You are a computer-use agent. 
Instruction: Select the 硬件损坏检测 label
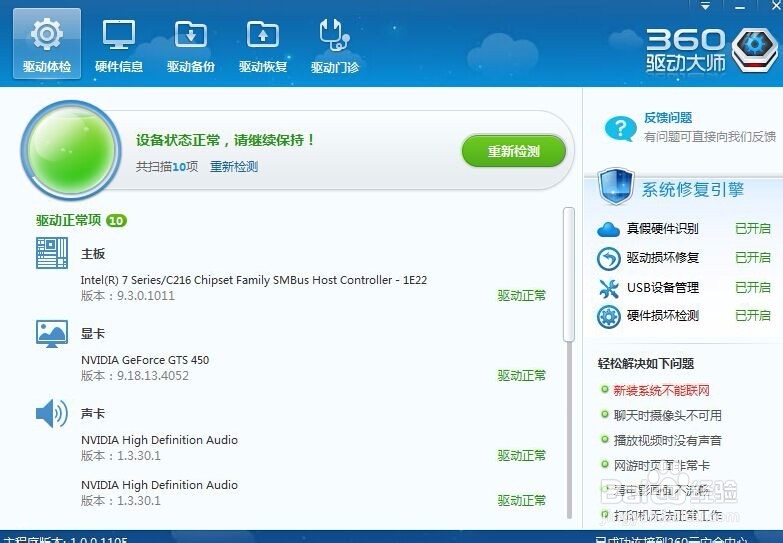click(x=663, y=316)
